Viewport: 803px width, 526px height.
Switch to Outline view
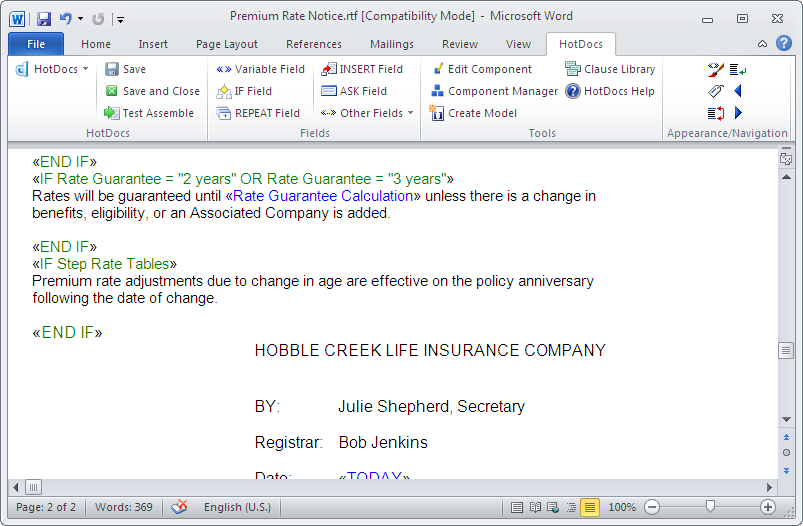(571, 508)
